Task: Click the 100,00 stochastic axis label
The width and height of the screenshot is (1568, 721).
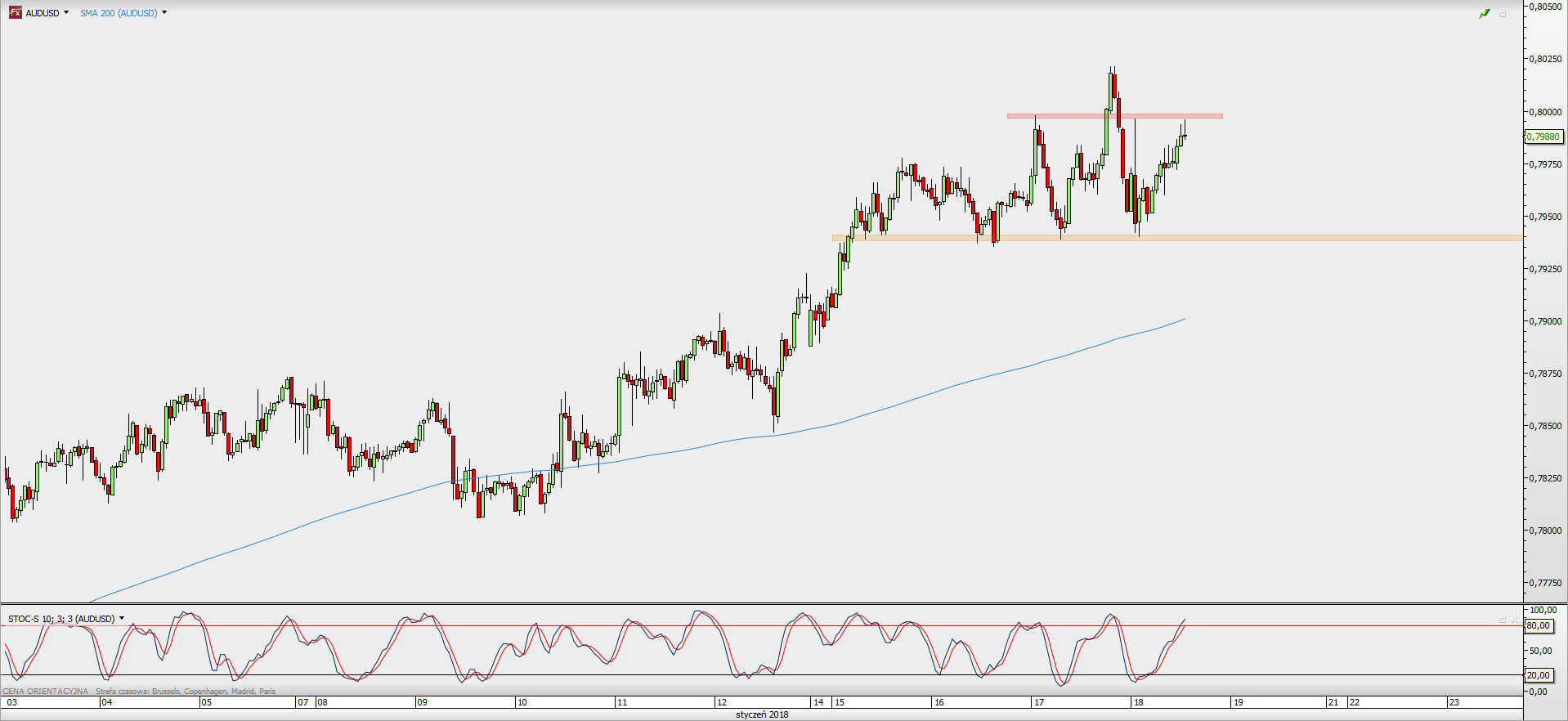Action: pos(1543,610)
